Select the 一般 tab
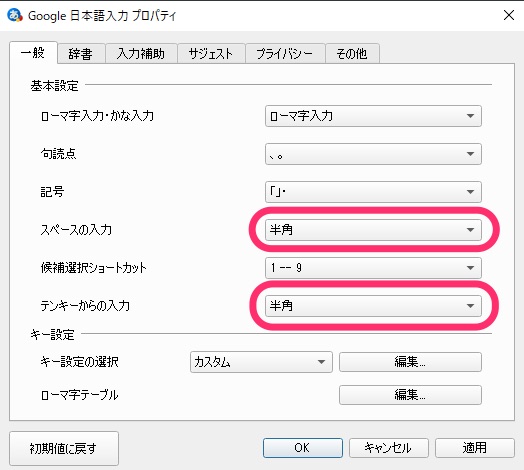Viewport: 524px width, 470px height. [33, 52]
